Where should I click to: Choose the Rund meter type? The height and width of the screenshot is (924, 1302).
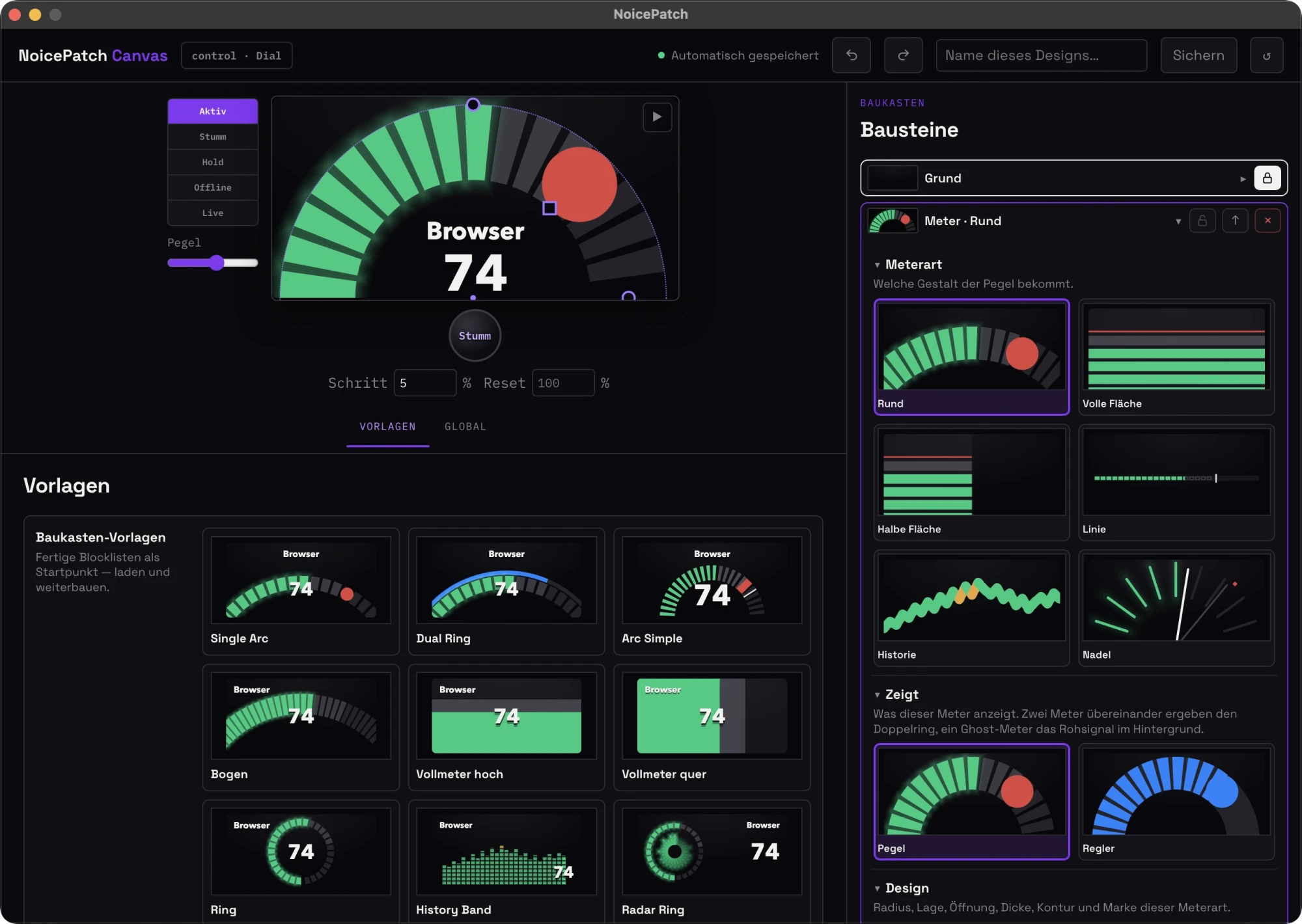click(971, 357)
